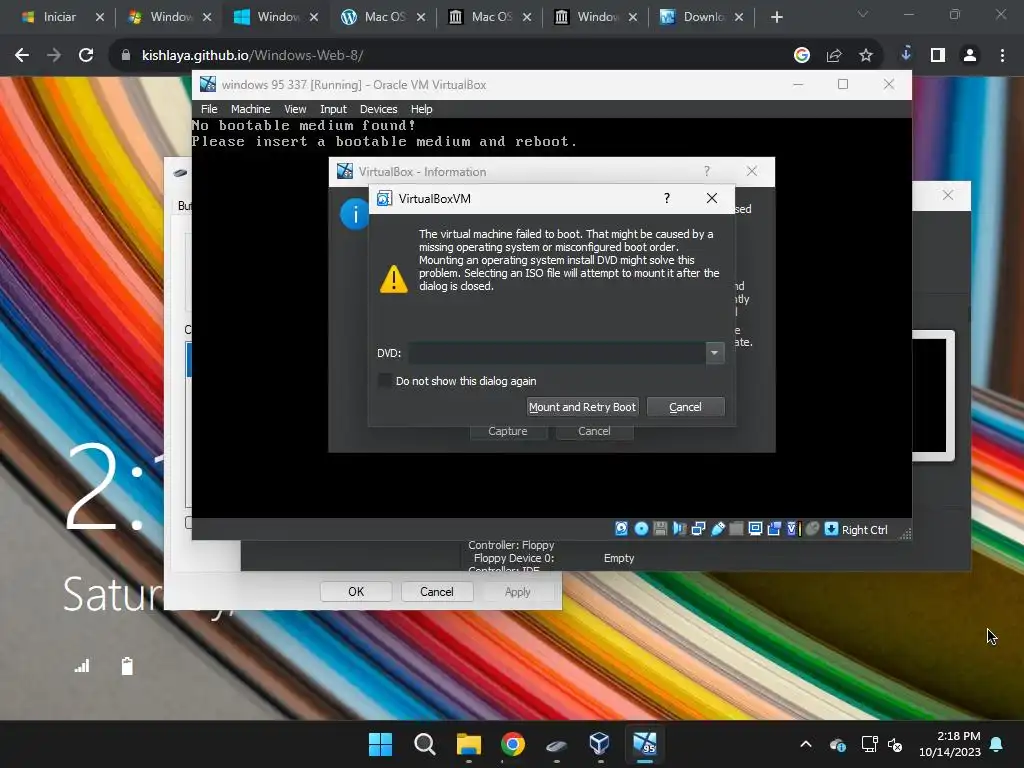1024x768 pixels.
Task: Open the Help menu in VirtualBox
Action: 421,109
